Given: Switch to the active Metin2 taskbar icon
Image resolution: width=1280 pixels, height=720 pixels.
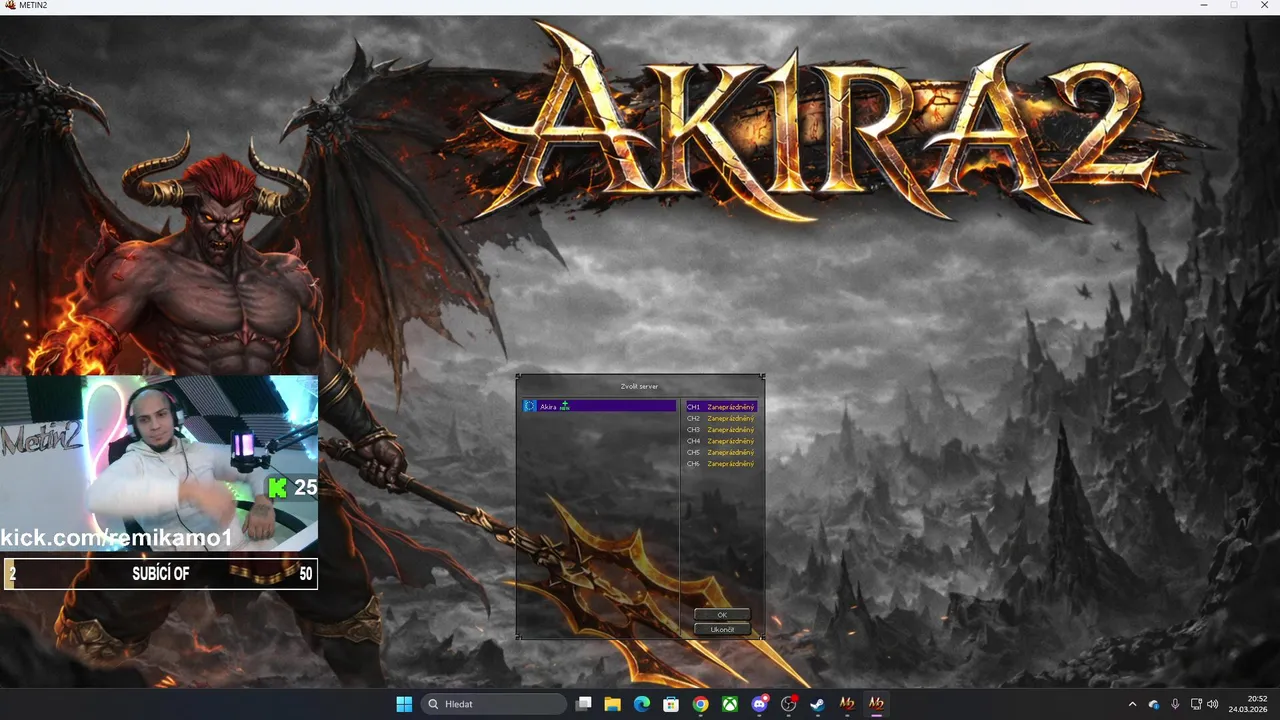Looking at the screenshot, I should 876,704.
